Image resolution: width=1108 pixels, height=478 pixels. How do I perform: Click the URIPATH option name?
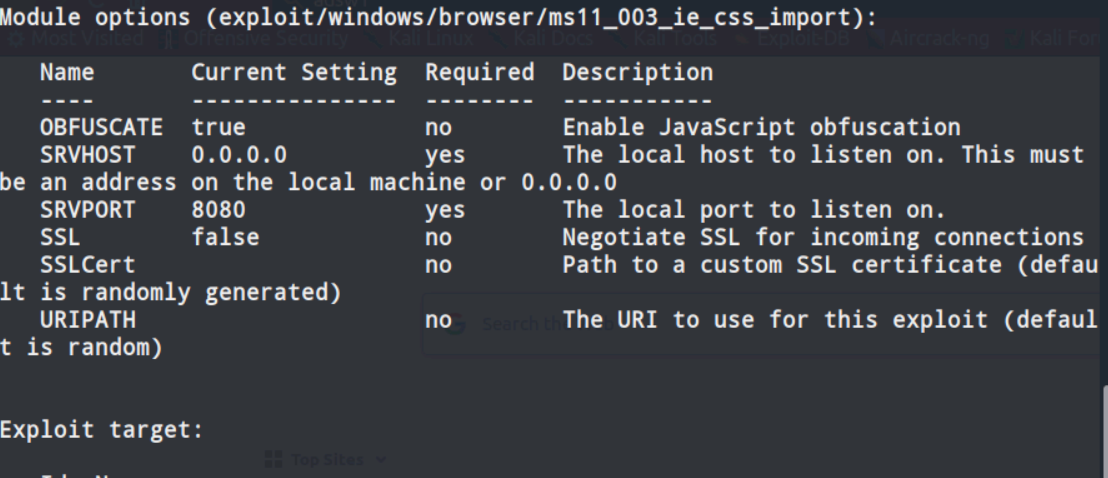(88, 321)
